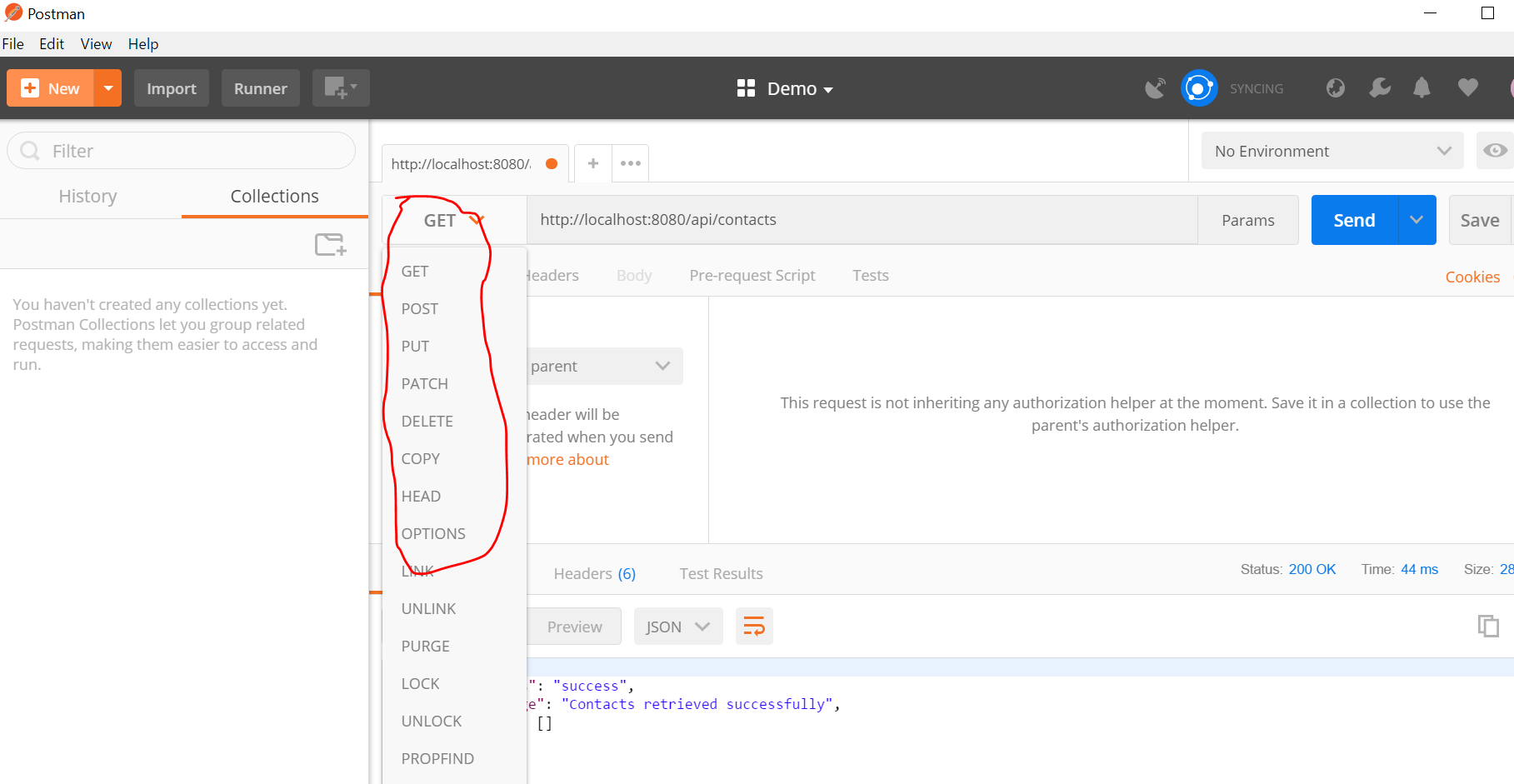The width and height of the screenshot is (1514, 784).
Task: Switch to the Collections tab
Action: tap(275, 196)
